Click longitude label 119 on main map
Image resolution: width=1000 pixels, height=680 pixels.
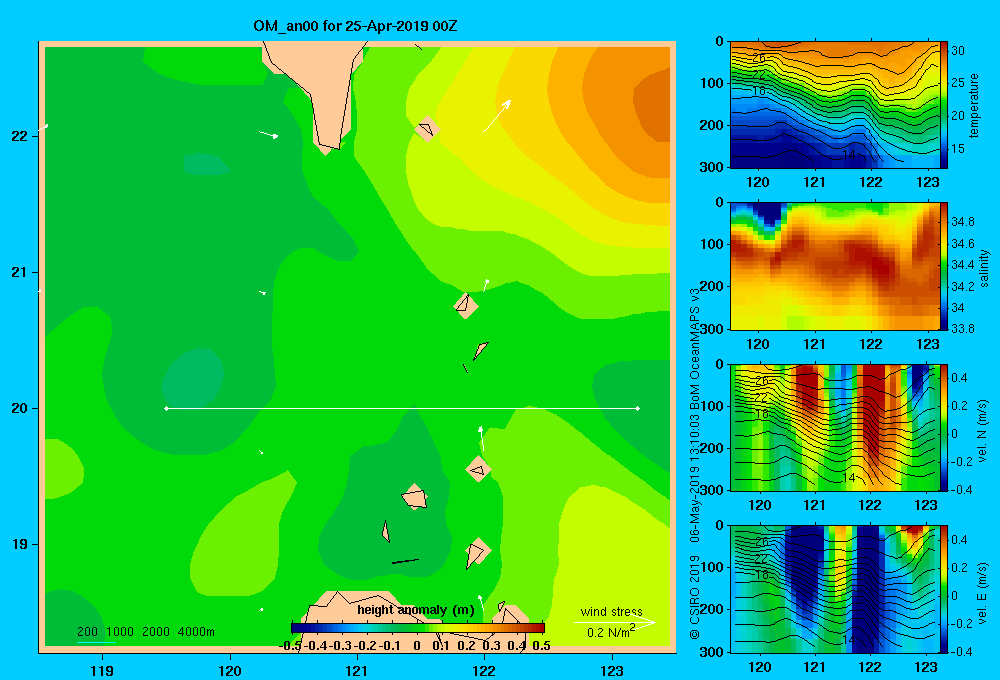tap(102, 670)
